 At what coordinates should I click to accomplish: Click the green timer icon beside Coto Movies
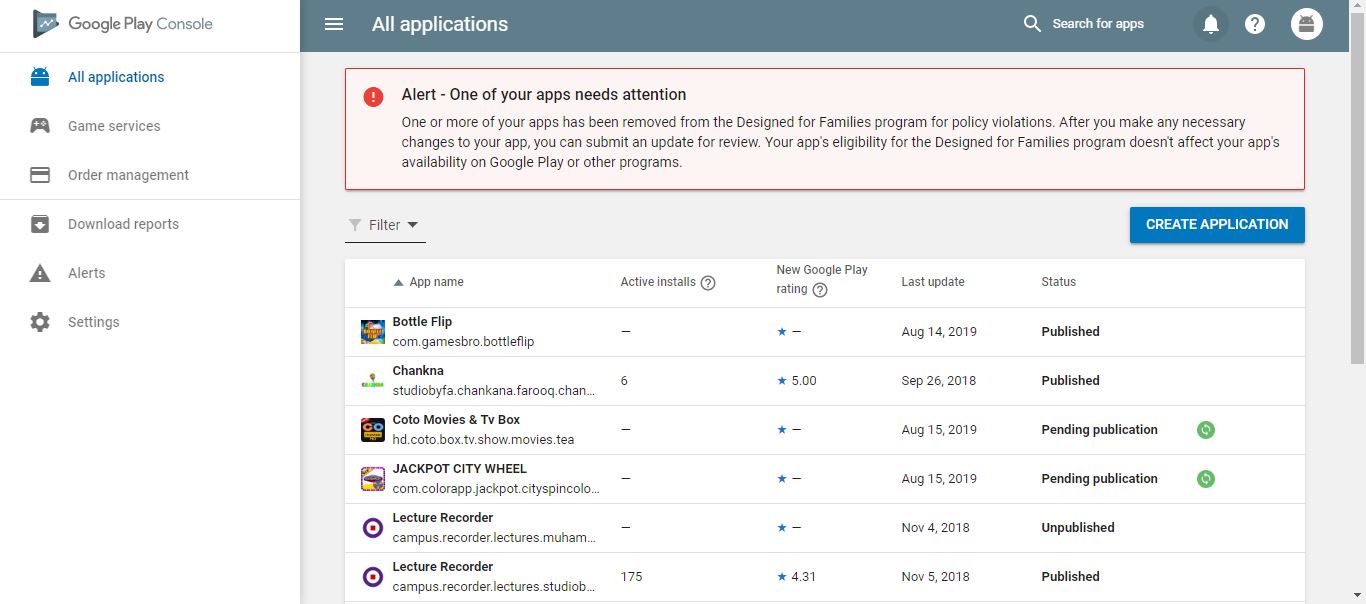point(1205,429)
